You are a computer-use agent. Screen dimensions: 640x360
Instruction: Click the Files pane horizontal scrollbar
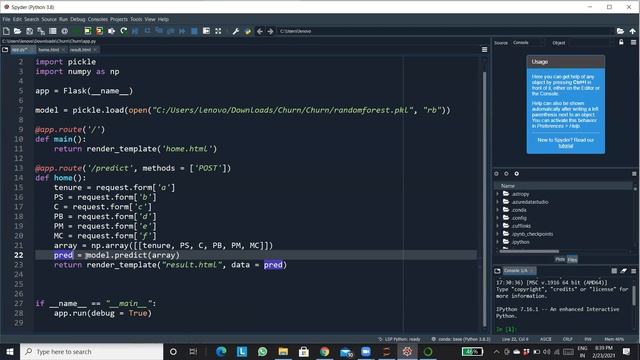[529, 251]
